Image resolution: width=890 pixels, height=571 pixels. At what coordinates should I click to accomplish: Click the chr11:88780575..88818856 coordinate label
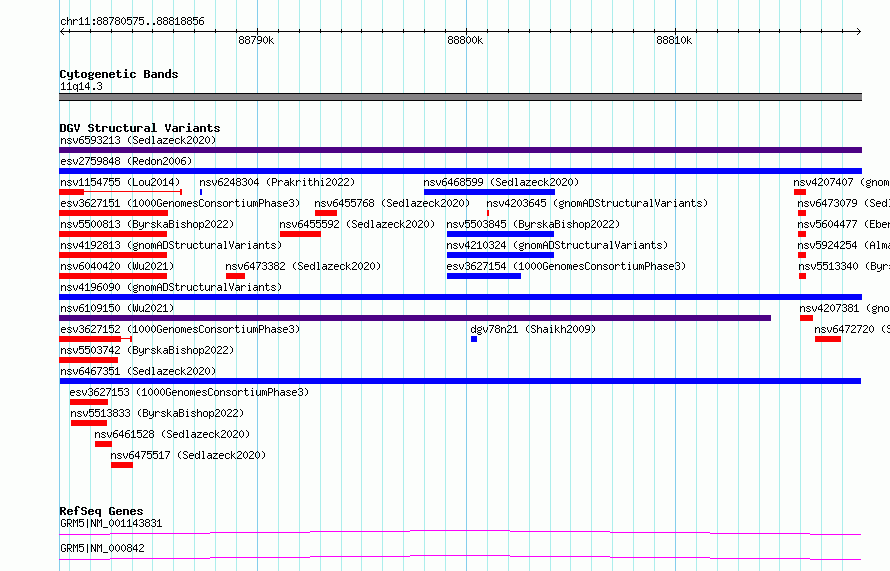[x=132, y=21]
